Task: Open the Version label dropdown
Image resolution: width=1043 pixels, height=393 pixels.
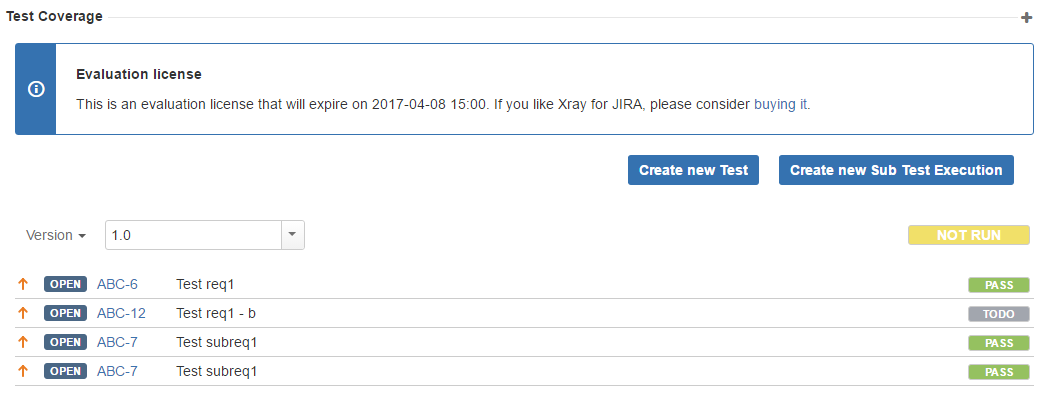Action: click(x=56, y=235)
